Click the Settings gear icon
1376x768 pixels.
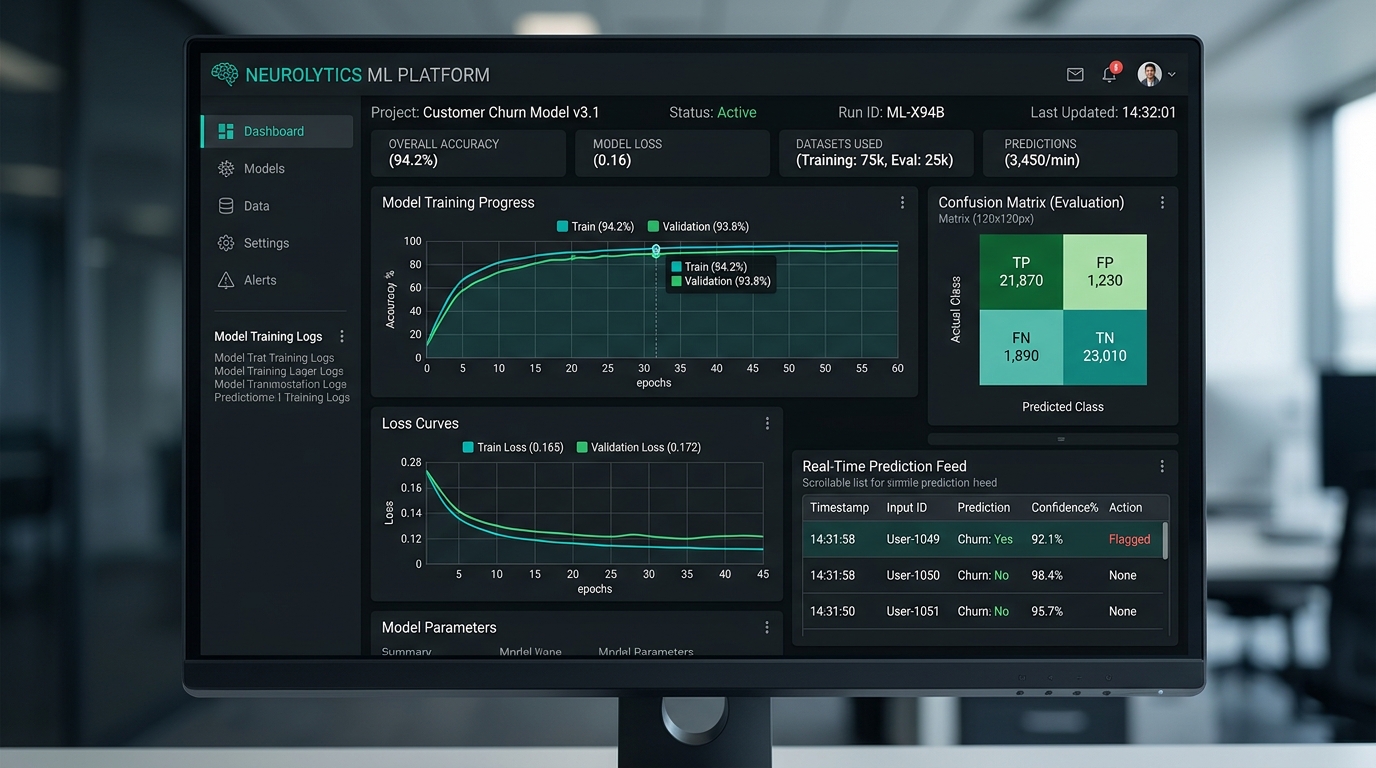pyautogui.click(x=226, y=243)
